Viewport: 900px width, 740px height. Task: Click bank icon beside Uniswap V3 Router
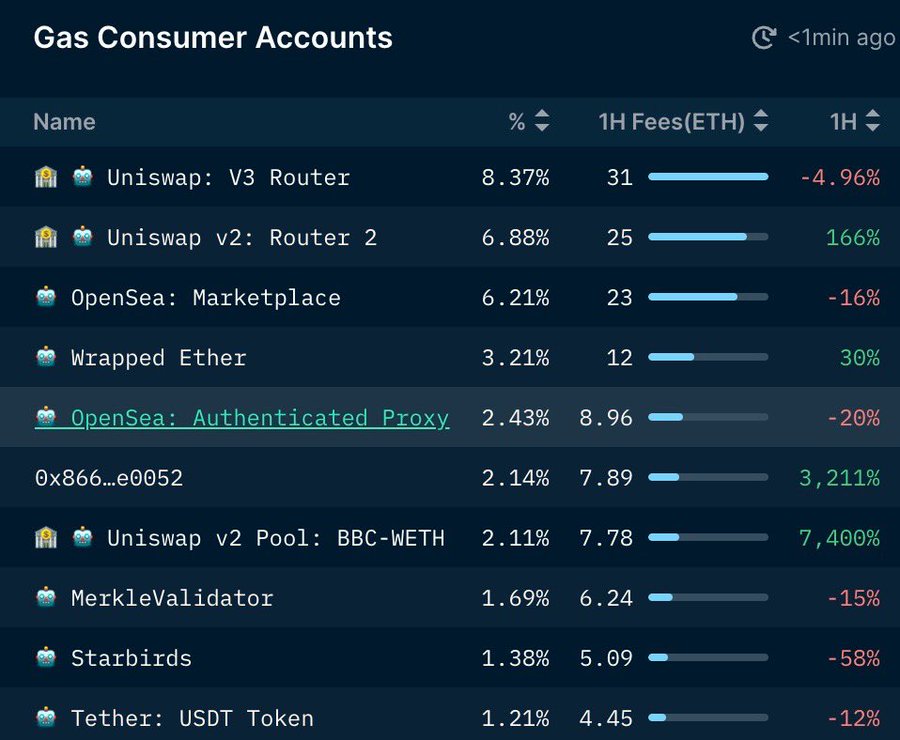click(46, 178)
